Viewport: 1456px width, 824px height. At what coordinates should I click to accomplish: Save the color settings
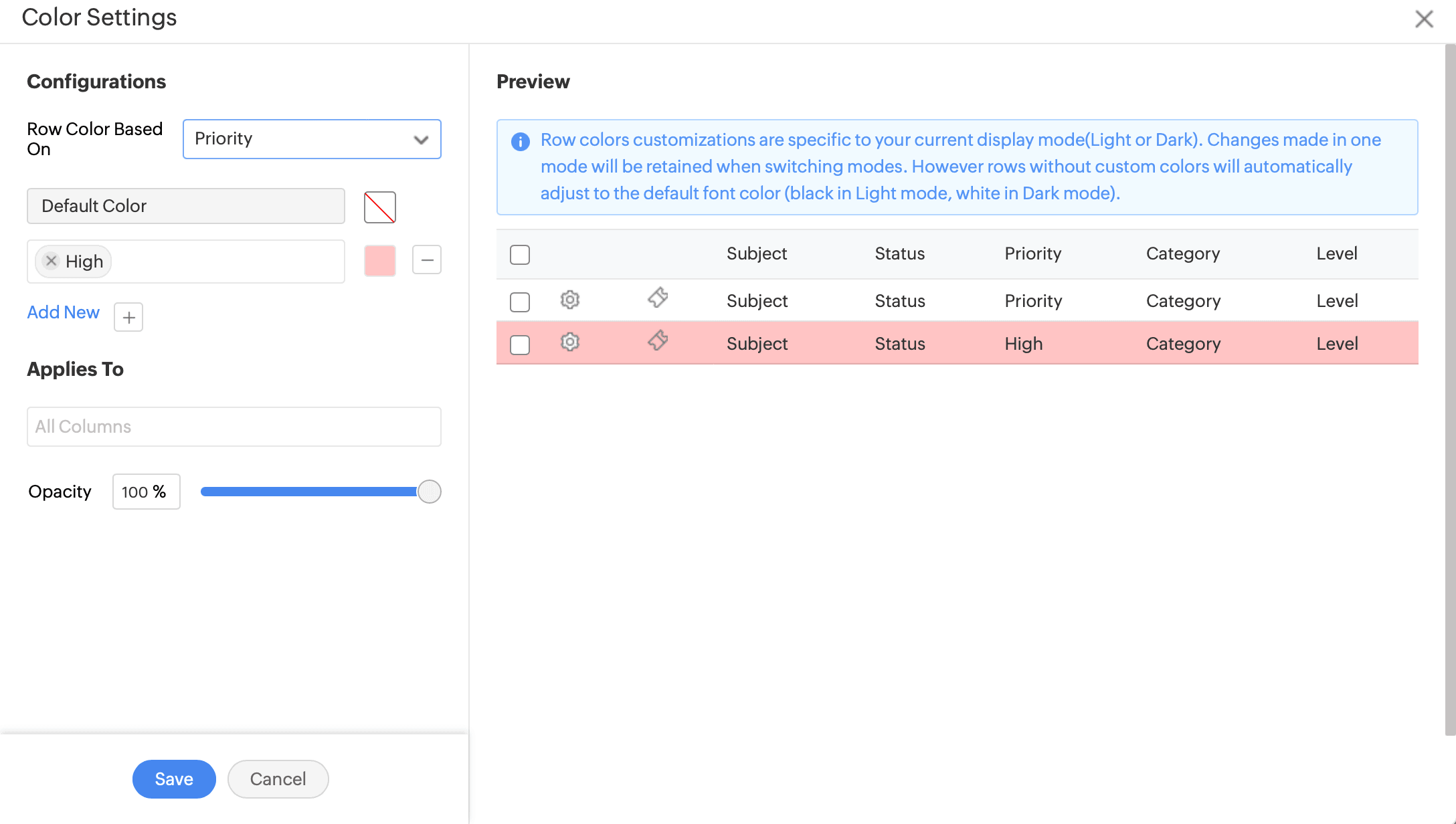(x=174, y=779)
